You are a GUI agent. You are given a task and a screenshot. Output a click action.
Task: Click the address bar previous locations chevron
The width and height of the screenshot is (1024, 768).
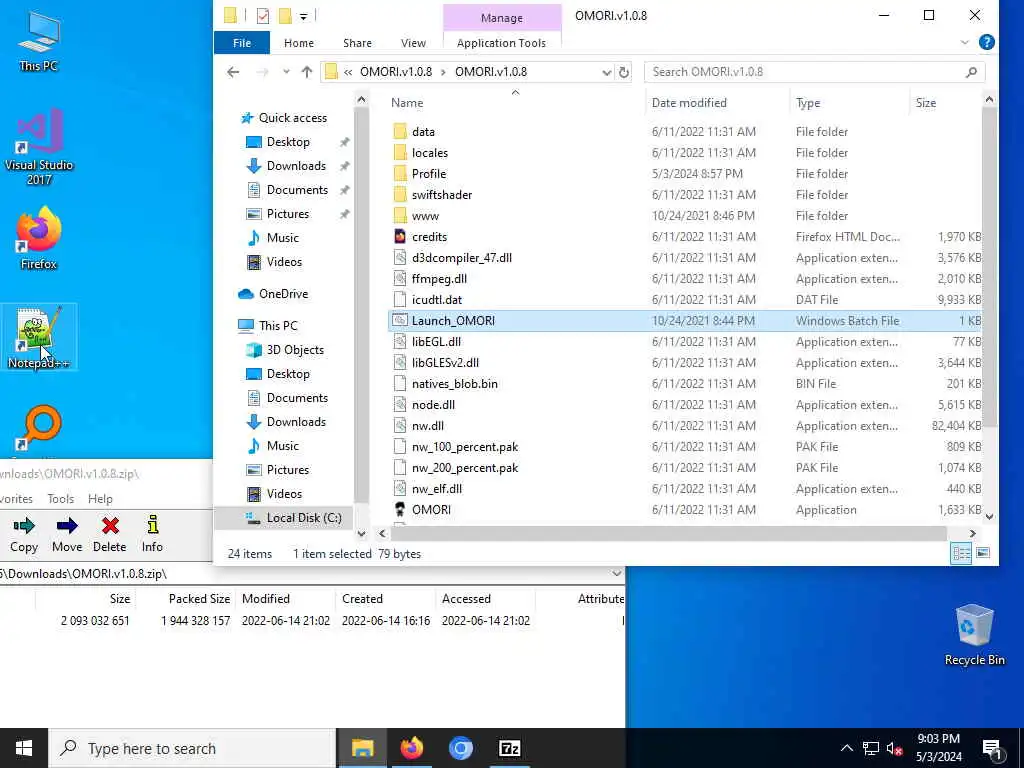(x=348, y=72)
